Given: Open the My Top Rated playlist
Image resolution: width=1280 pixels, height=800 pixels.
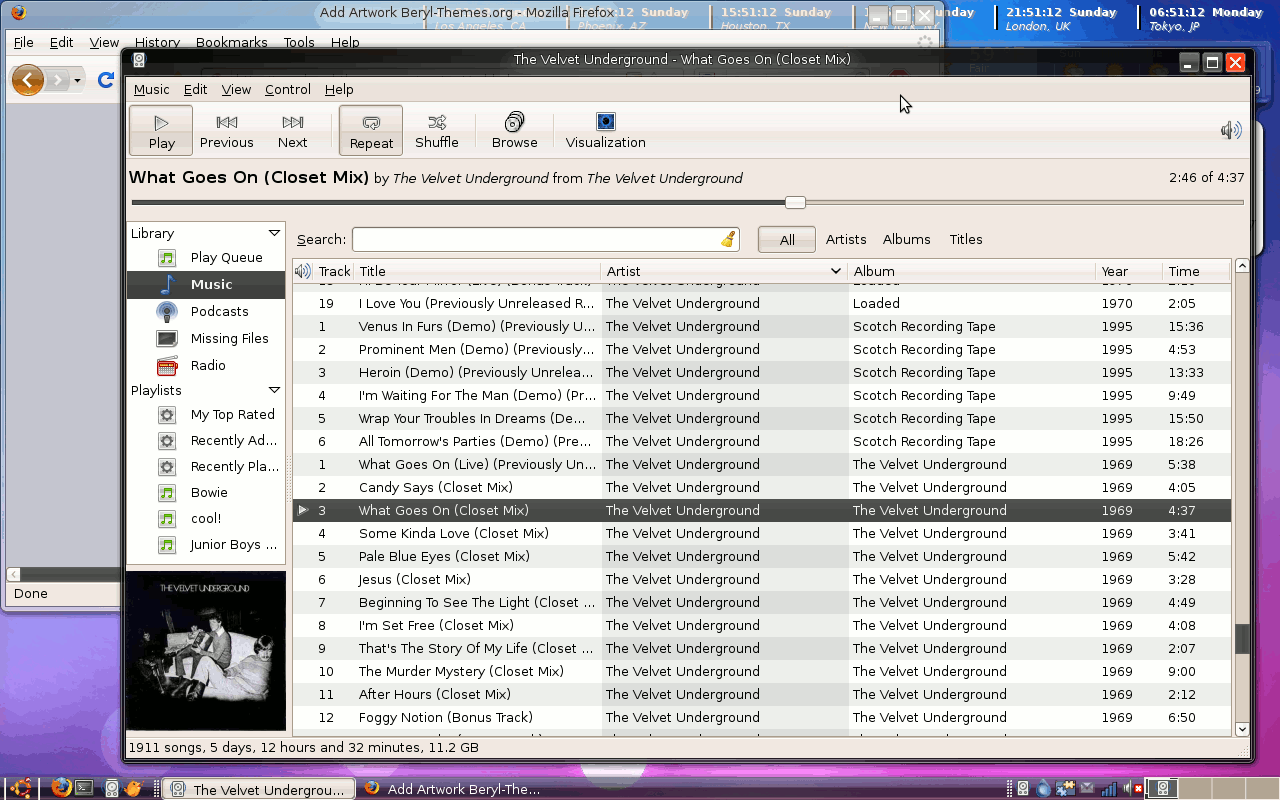Looking at the screenshot, I should coord(206,414).
